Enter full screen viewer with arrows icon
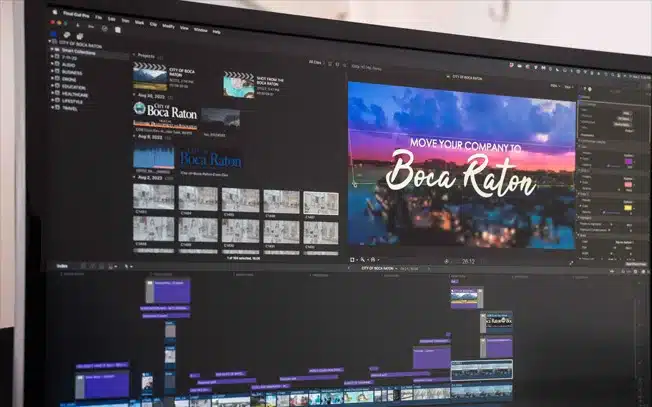 [x=571, y=262]
